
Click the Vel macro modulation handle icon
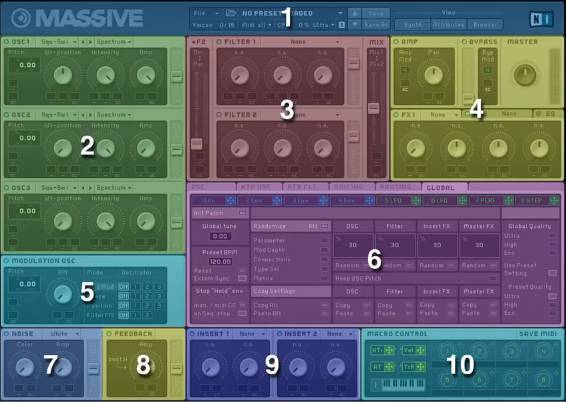pyautogui.click(x=420, y=350)
